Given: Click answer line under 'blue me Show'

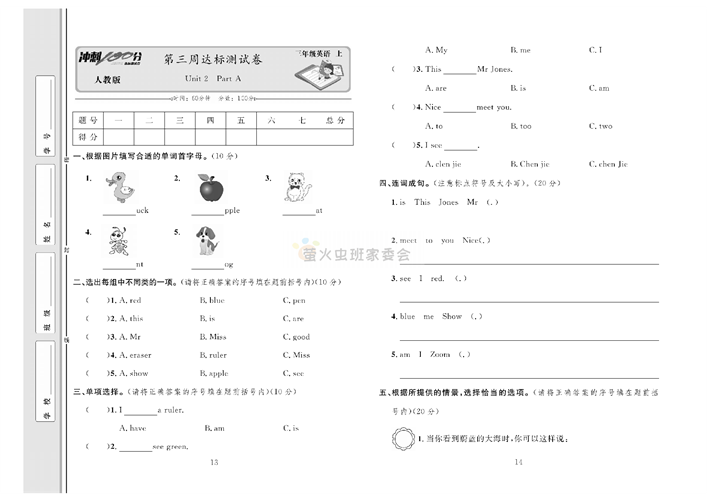Looking at the screenshot, I should pyautogui.click(x=529, y=339).
